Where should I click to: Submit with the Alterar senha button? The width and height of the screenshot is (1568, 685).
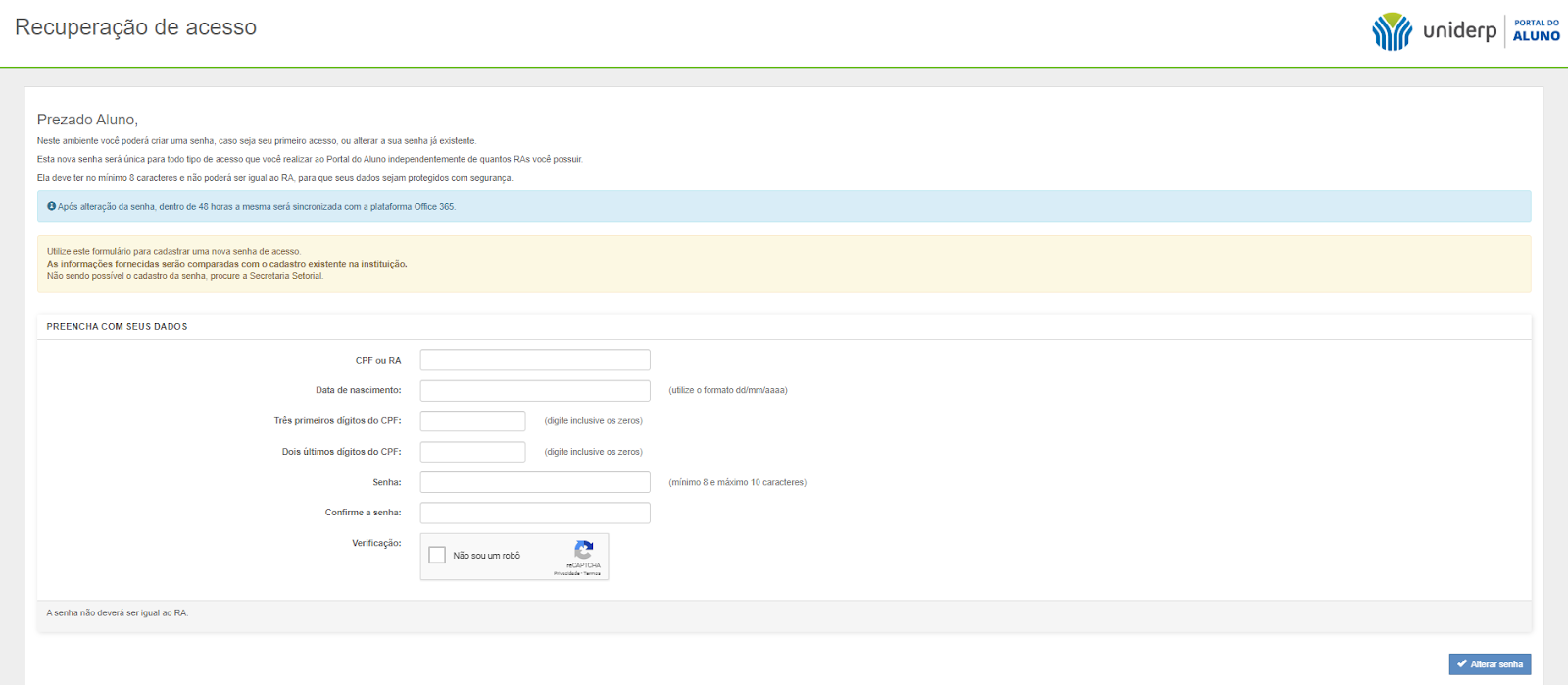tap(1490, 664)
